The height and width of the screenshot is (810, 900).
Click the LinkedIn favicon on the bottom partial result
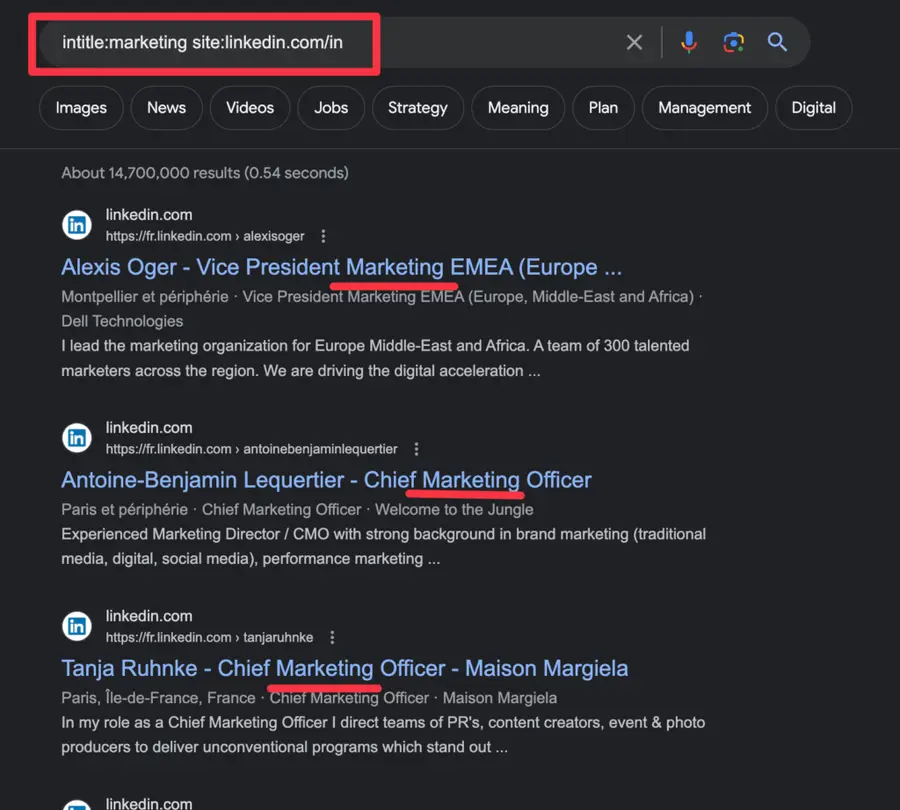click(x=77, y=803)
